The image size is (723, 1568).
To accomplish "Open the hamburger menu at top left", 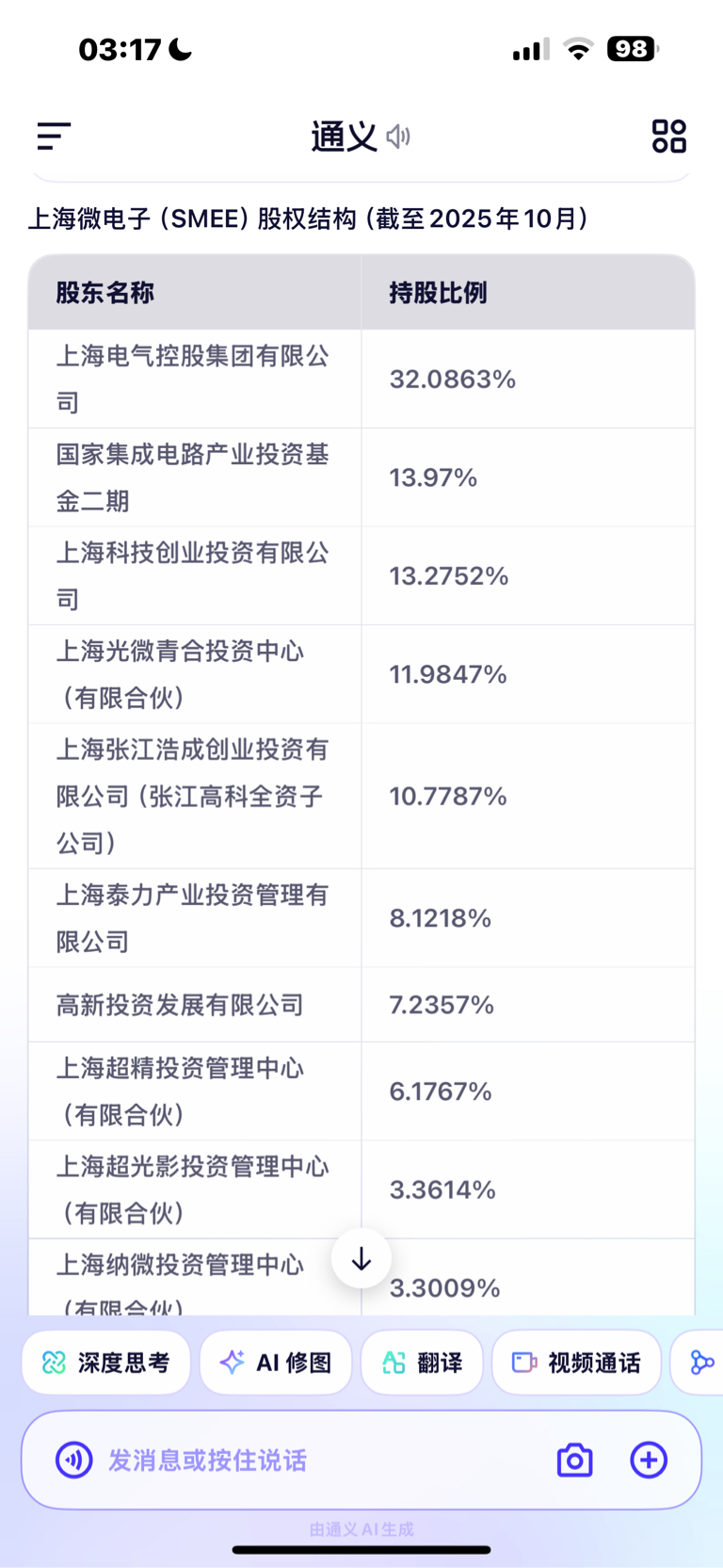I will pyautogui.click(x=54, y=137).
